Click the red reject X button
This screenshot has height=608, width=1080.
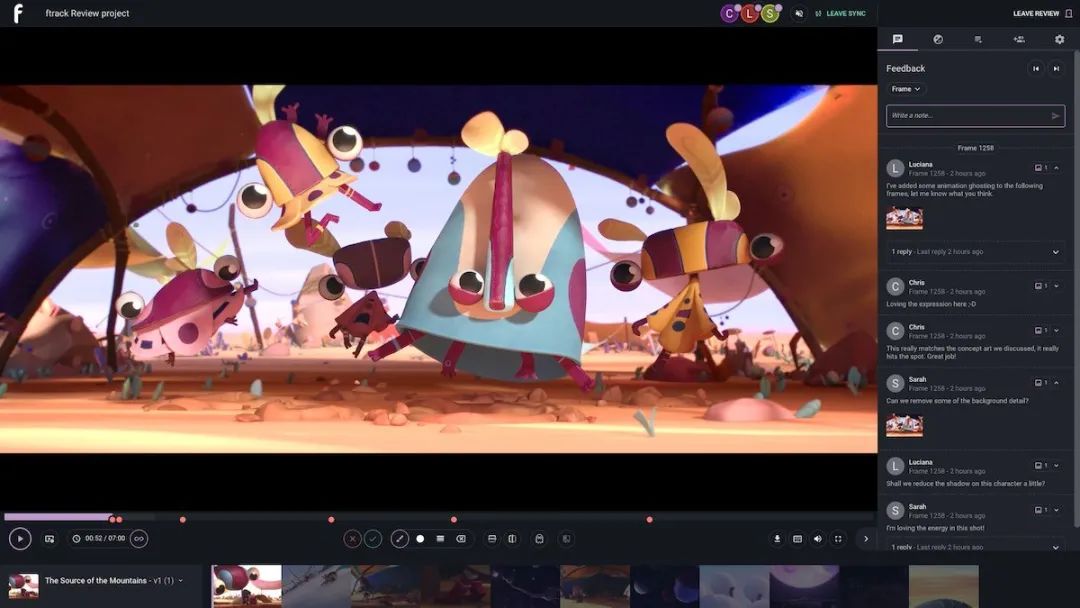(x=352, y=539)
